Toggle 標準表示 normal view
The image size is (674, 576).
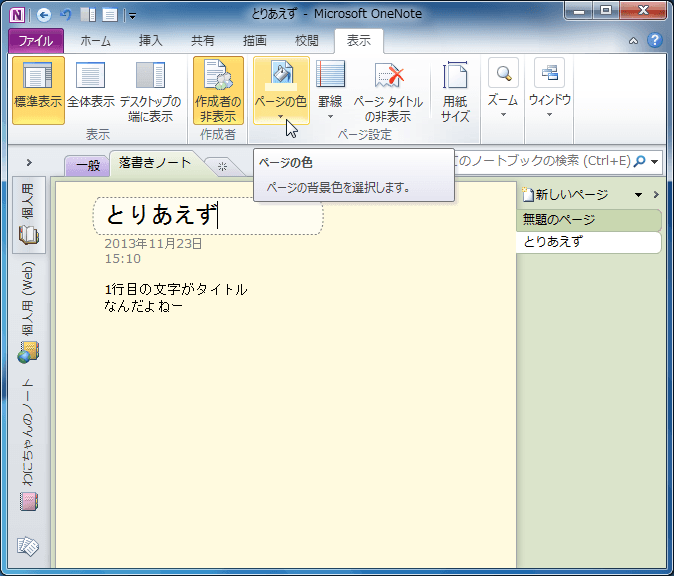38,91
